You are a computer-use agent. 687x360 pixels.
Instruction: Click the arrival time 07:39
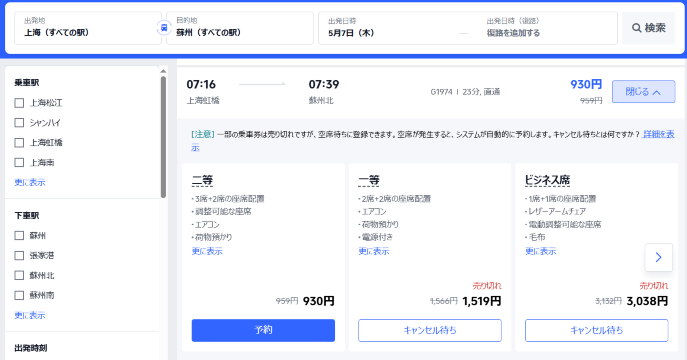click(324, 84)
